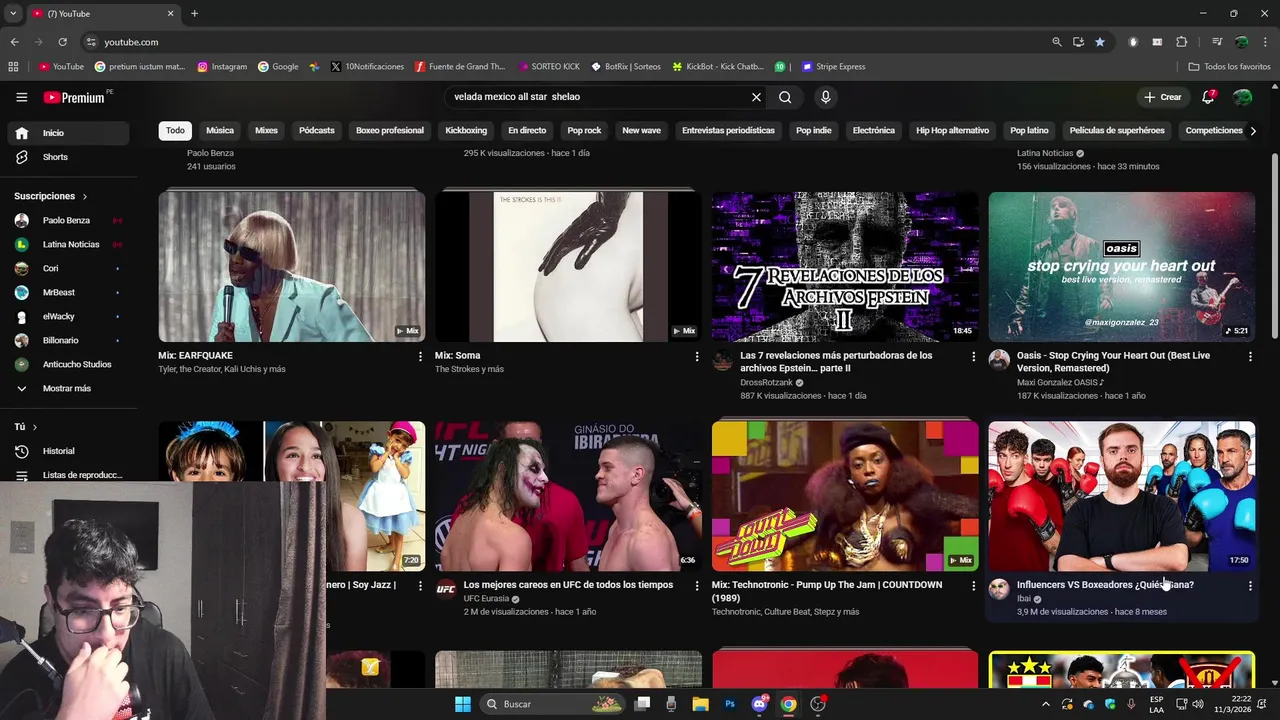Open Shorts in sidebar
The height and width of the screenshot is (720, 1280).
pos(68,157)
